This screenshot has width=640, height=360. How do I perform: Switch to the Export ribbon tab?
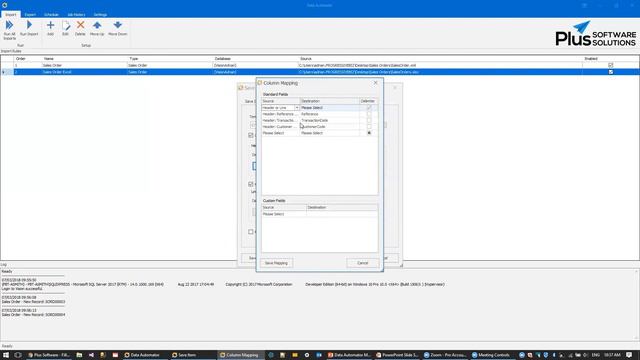[30, 15]
